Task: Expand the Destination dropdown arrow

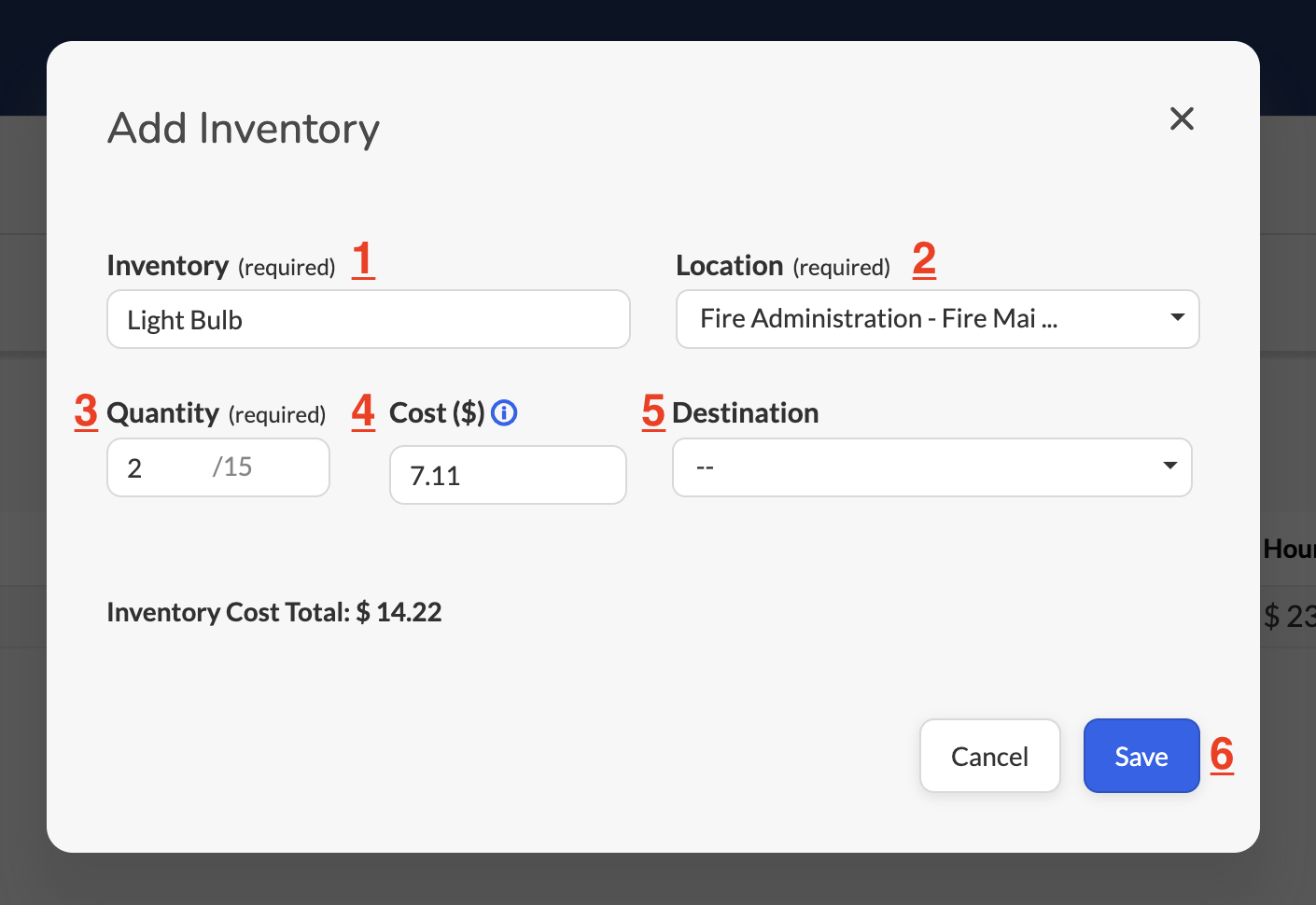Action: [x=1169, y=466]
